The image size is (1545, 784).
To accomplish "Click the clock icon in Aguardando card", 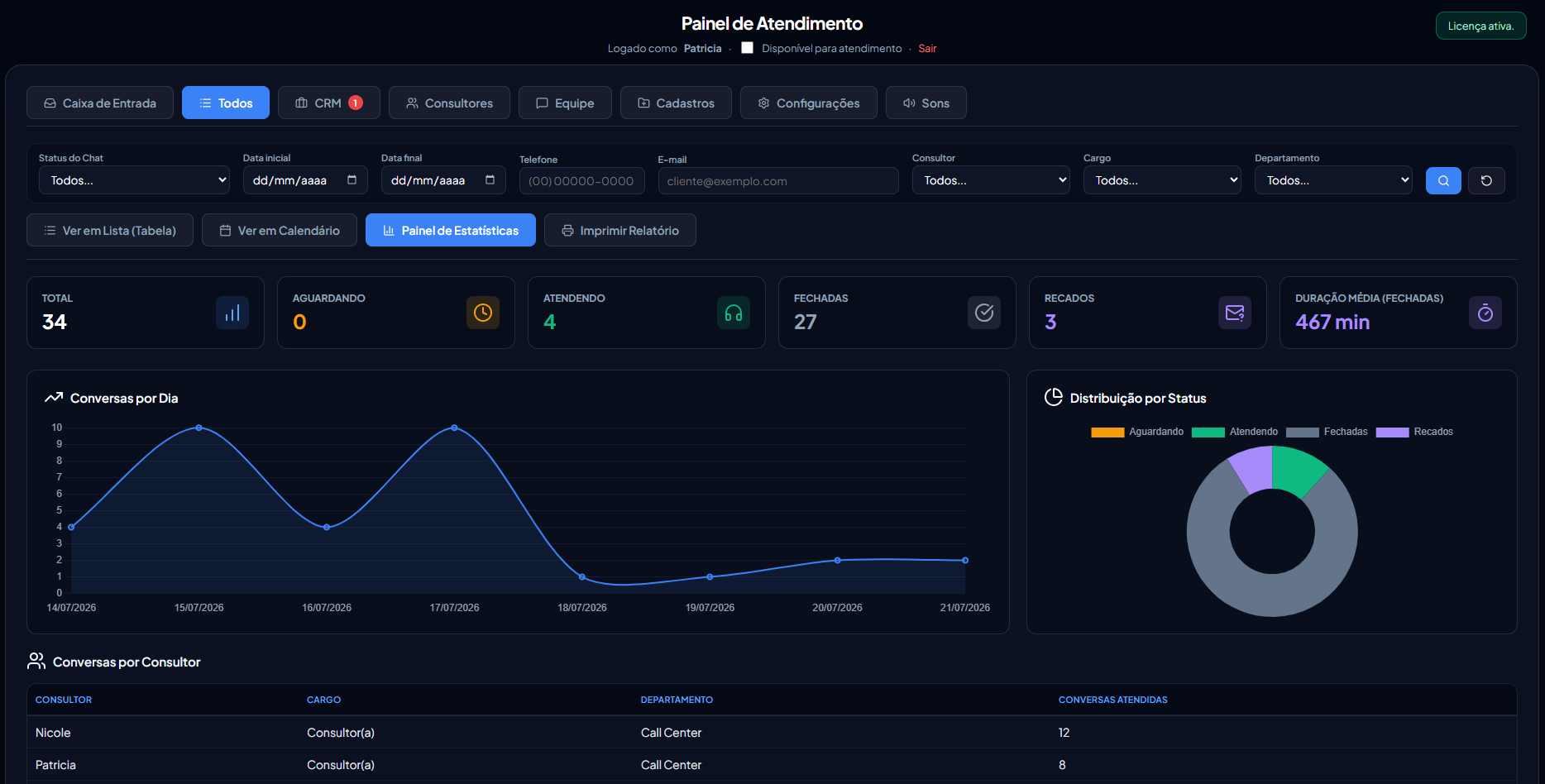I will [x=483, y=313].
